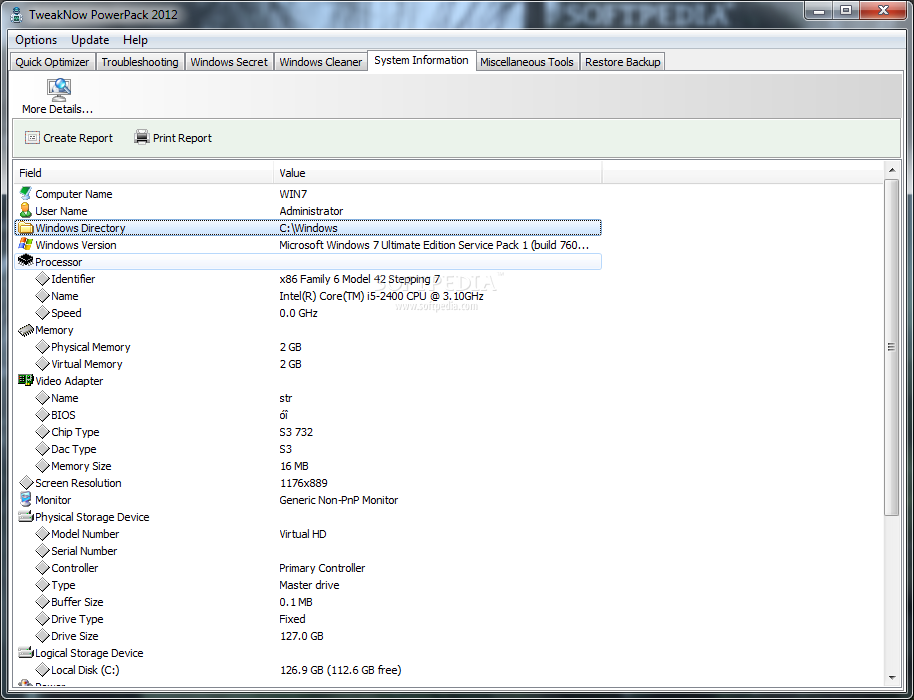Click the Windows Version flag icon
Image resolution: width=914 pixels, height=700 pixels.
click(x=25, y=244)
